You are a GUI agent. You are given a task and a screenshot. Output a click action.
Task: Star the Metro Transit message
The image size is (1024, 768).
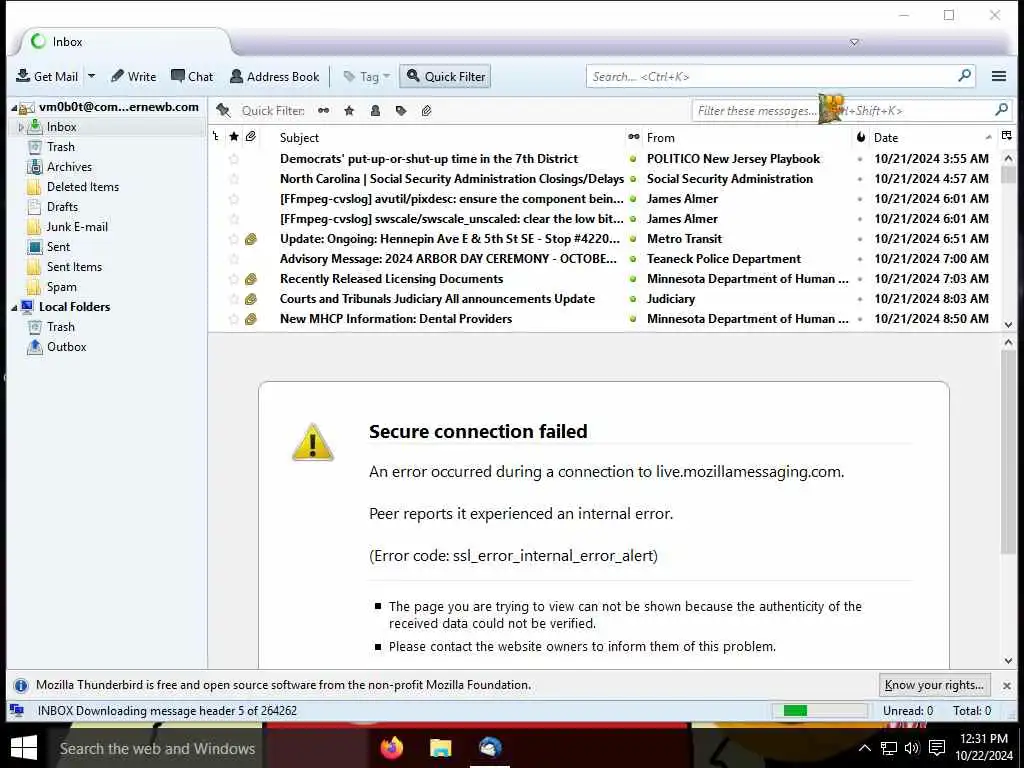click(234, 239)
